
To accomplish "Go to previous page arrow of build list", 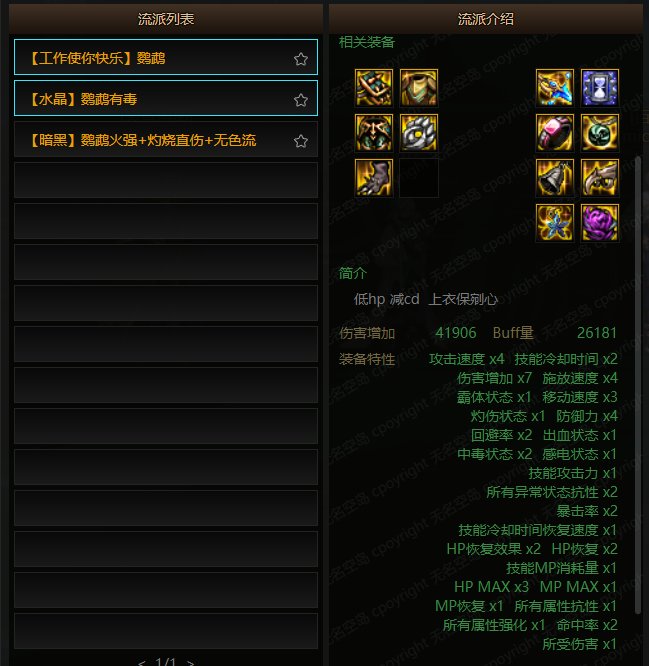I will [141, 662].
